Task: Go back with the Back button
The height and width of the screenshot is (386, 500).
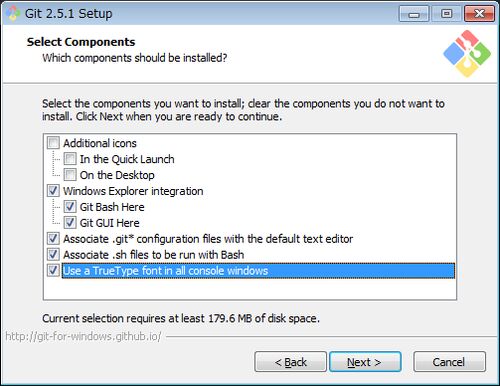Action: click(290, 362)
